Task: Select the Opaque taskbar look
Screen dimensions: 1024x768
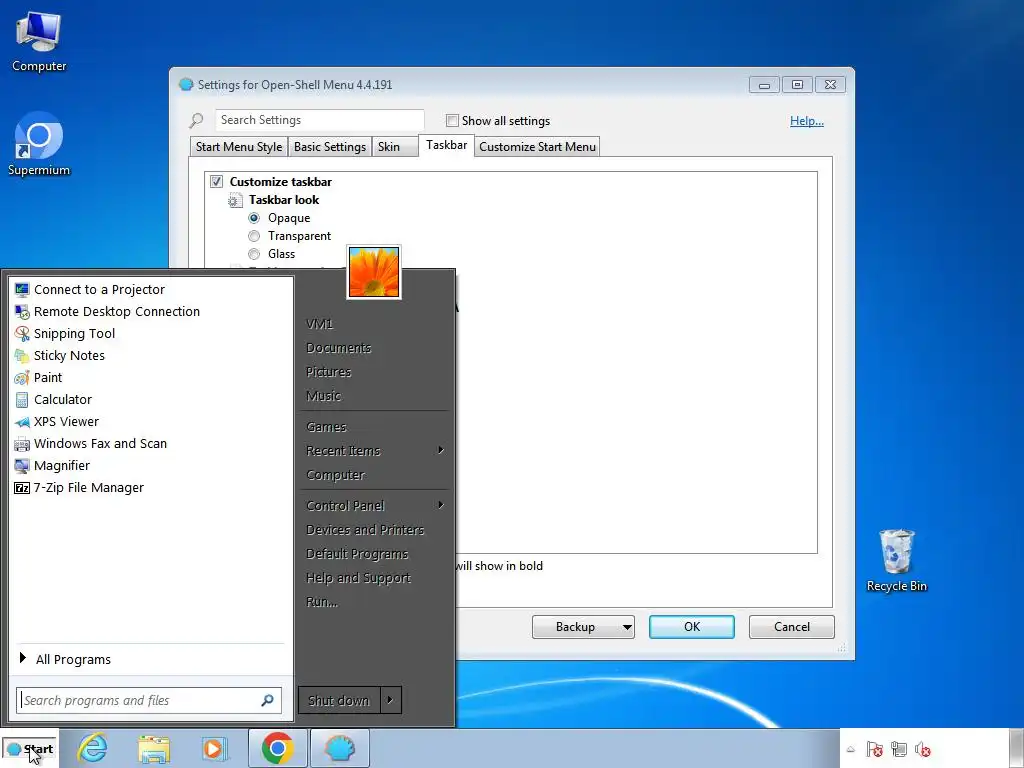Action: 254,217
